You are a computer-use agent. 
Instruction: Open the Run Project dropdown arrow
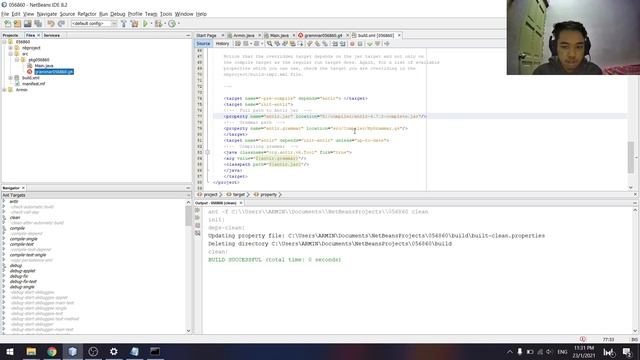(151, 24)
